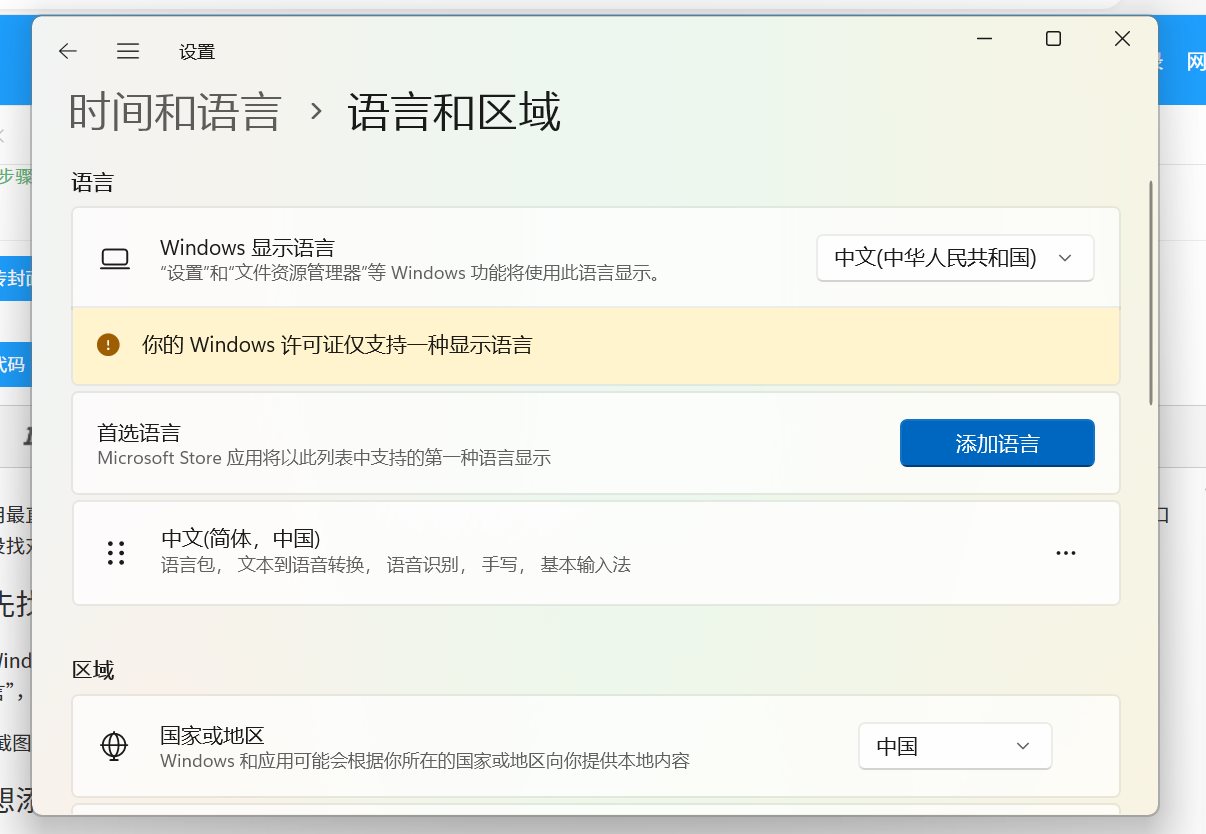This screenshot has width=1206, height=834.
Task: Open the Windows display language dropdown
Action: tap(955, 258)
